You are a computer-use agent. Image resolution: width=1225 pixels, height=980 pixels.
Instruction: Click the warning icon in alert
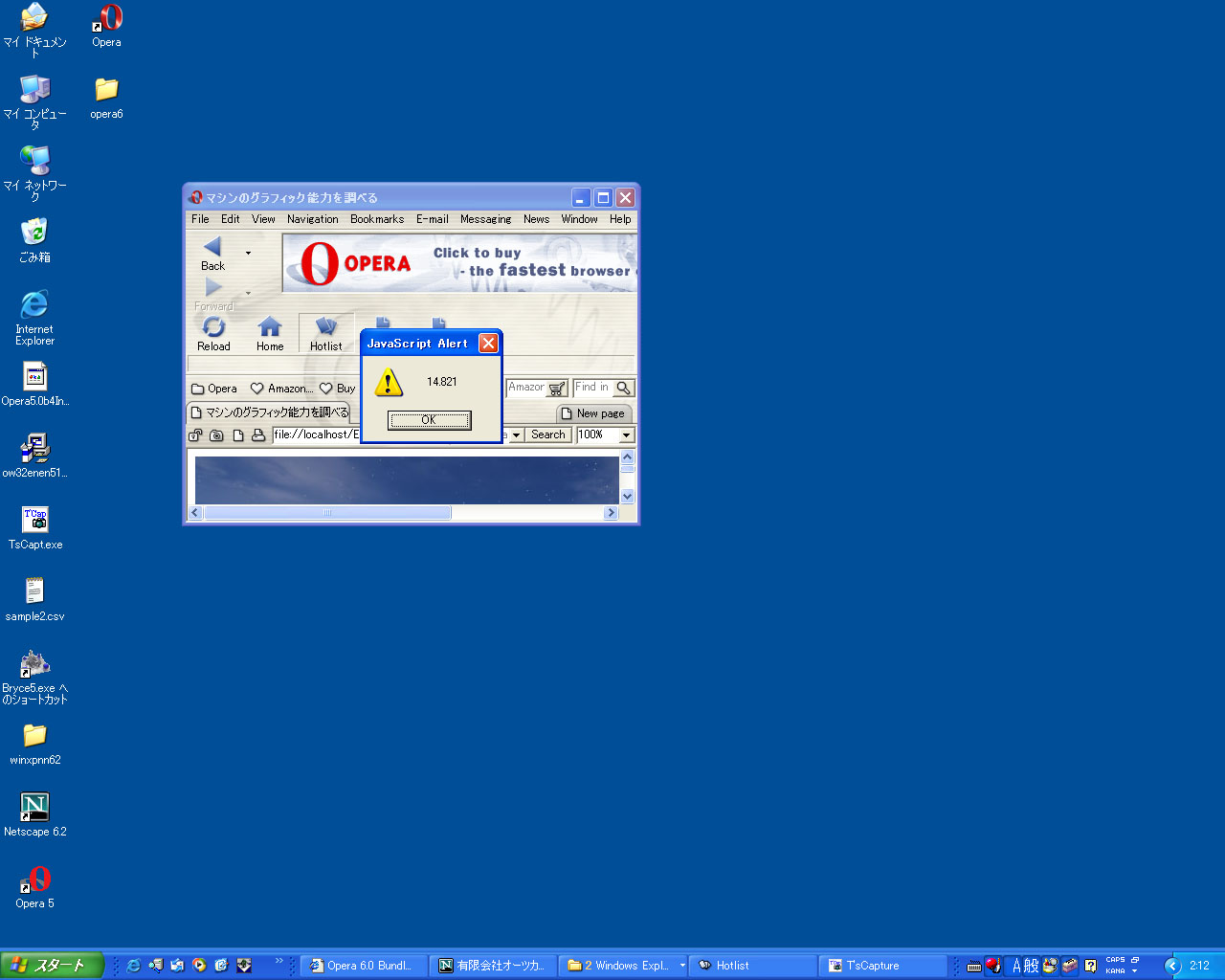click(x=389, y=383)
